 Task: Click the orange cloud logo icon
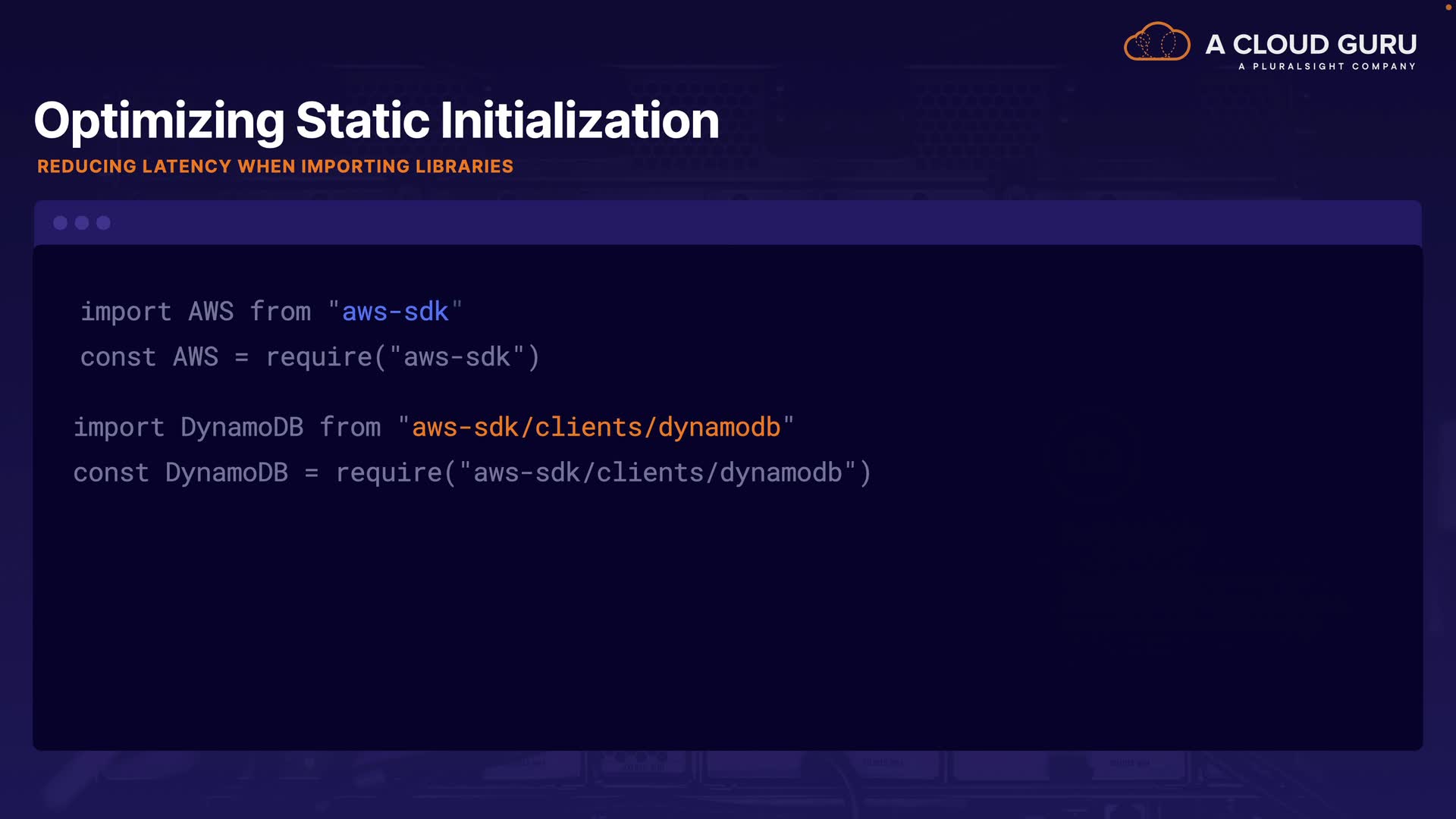point(1156,42)
